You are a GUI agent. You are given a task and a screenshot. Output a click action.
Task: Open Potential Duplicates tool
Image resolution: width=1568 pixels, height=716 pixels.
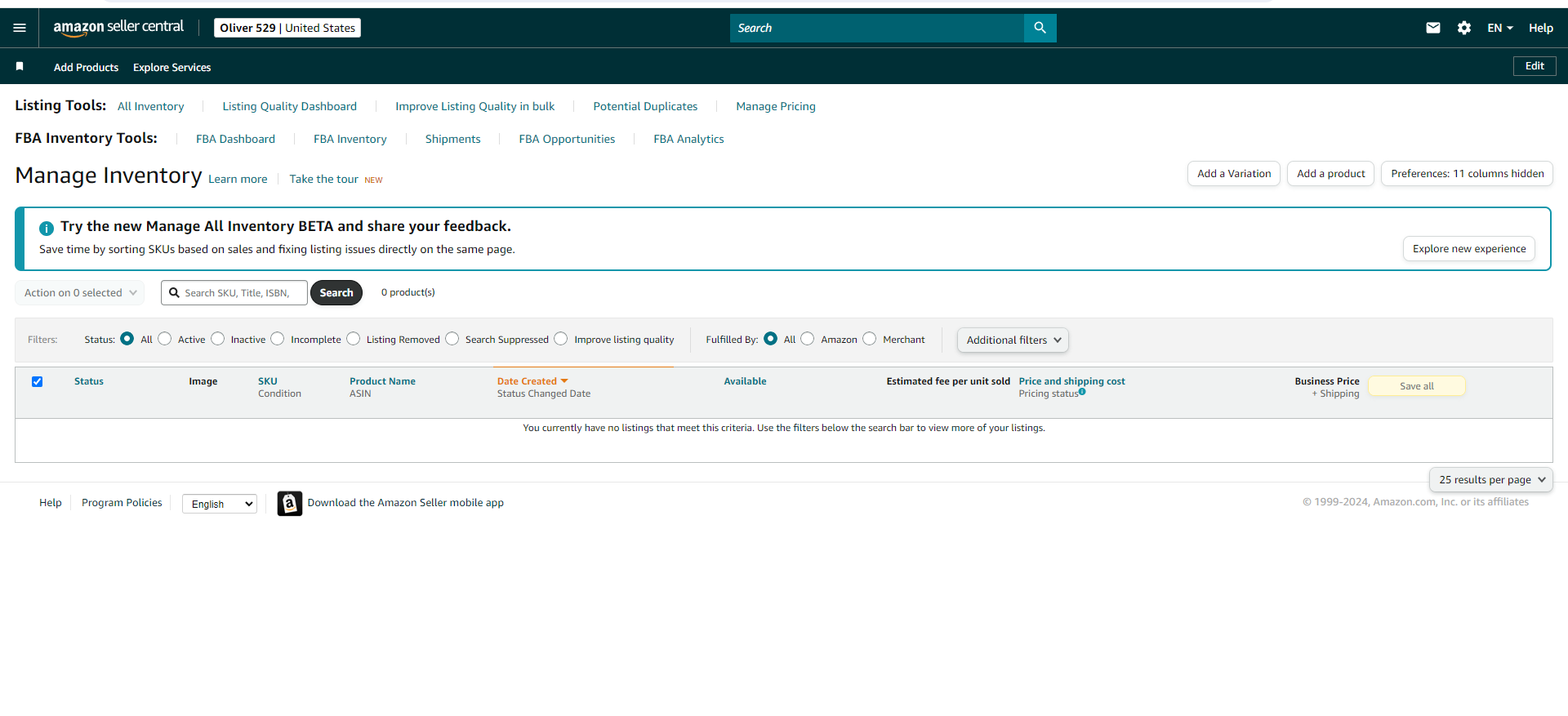click(645, 106)
